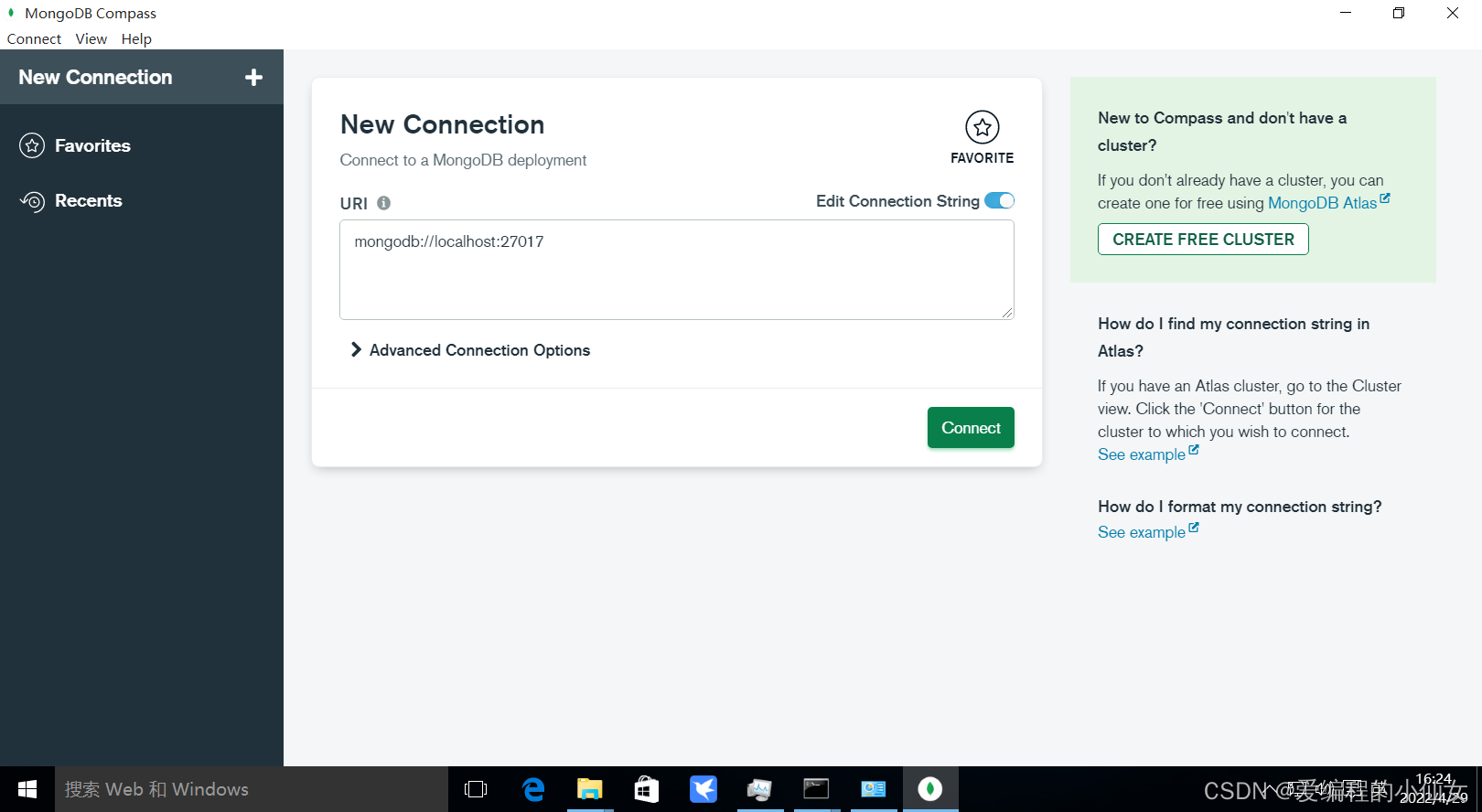Mark connection as favorite with star icon
1482x812 pixels.
pyautogui.click(x=982, y=127)
